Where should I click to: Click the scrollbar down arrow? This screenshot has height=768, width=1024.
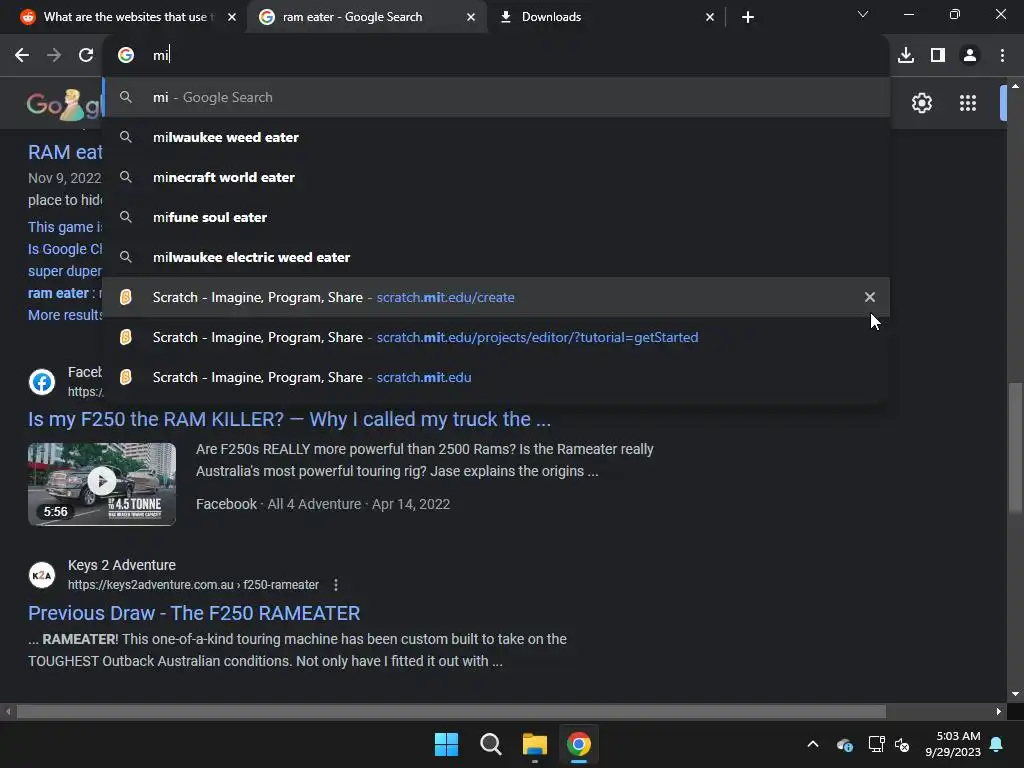[x=1016, y=694]
